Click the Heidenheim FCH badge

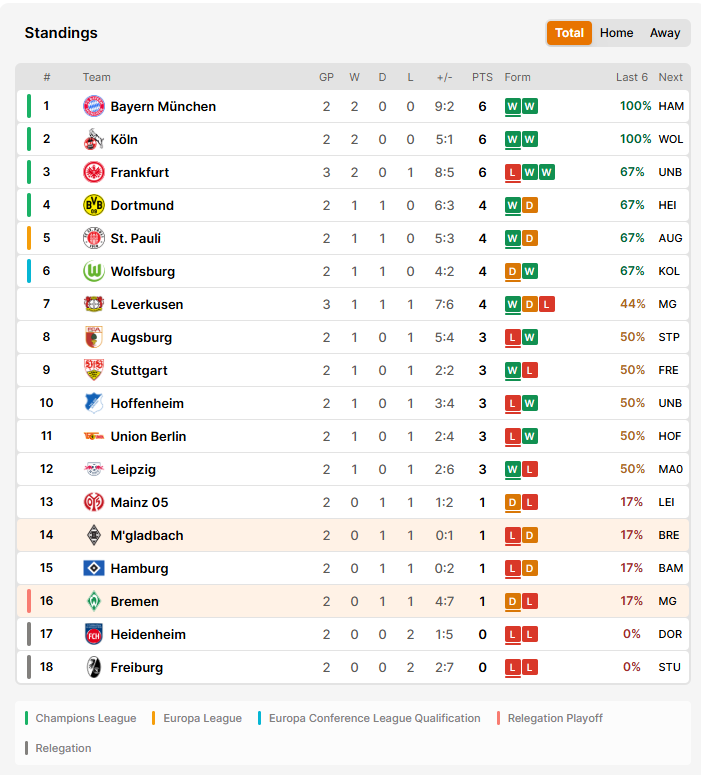point(93,634)
